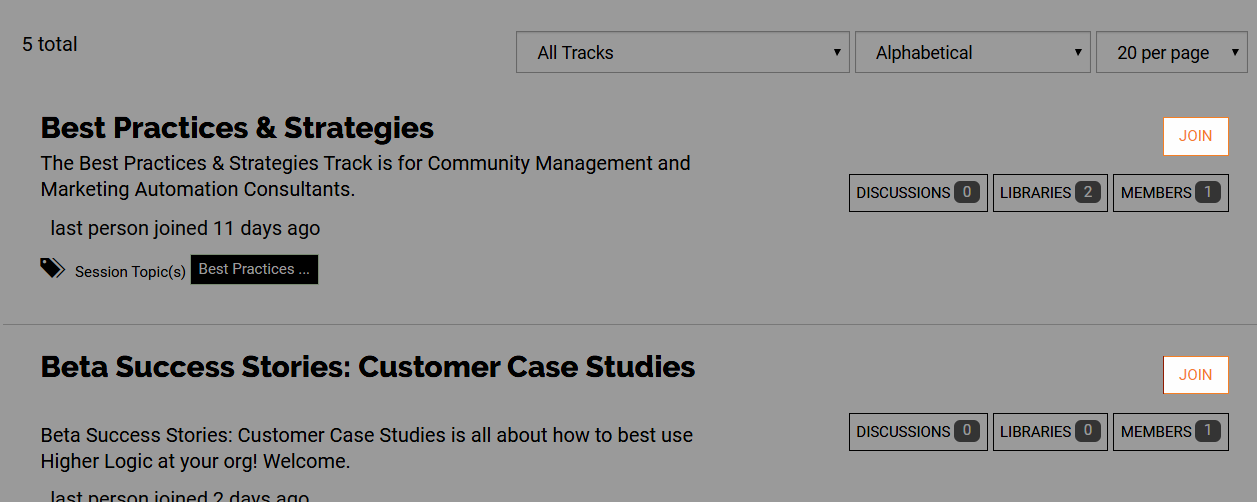
Task: View Discussions for Best Practices & Strategies
Action: pyautogui.click(x=918, y=193)
